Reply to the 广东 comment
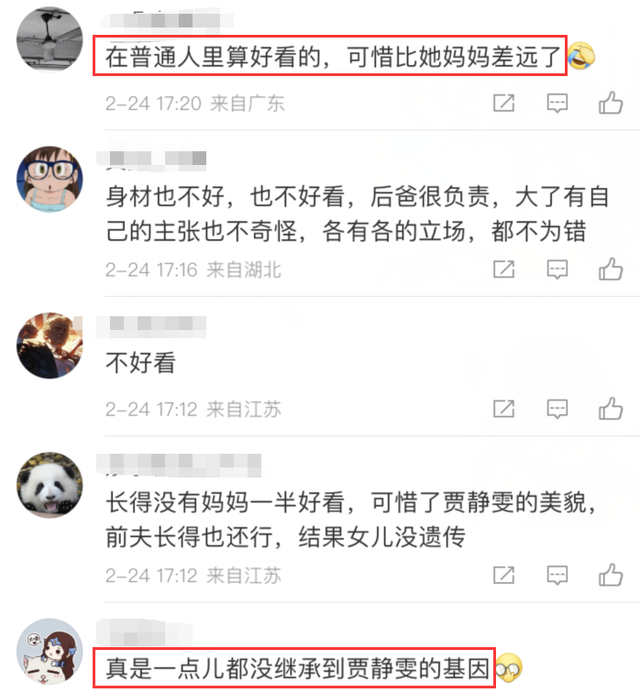Image resolution: width=640 pixels, height=693 pixels. tap(557, 103)
